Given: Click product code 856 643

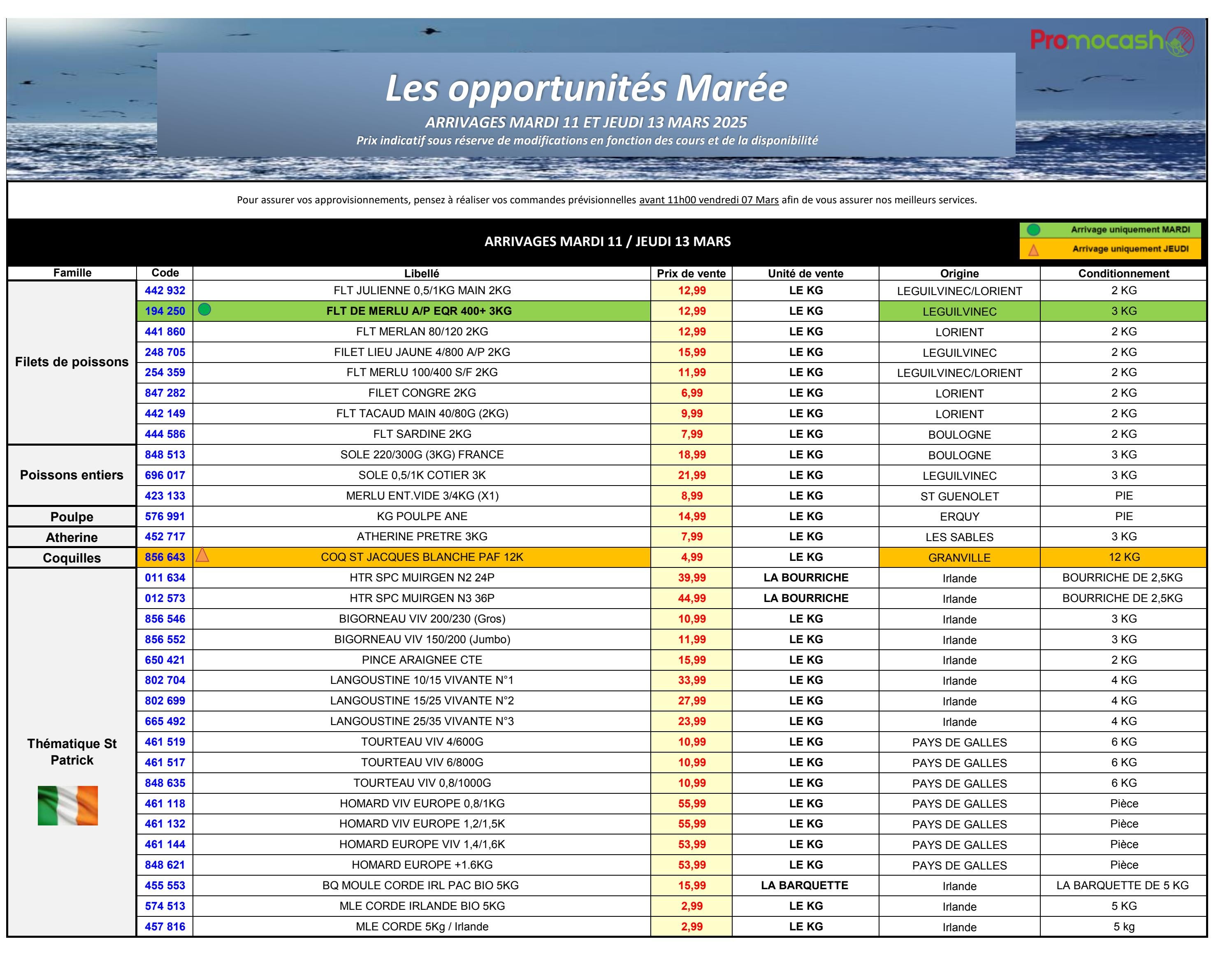Looking at the screenshot, I should click(165, 557).
